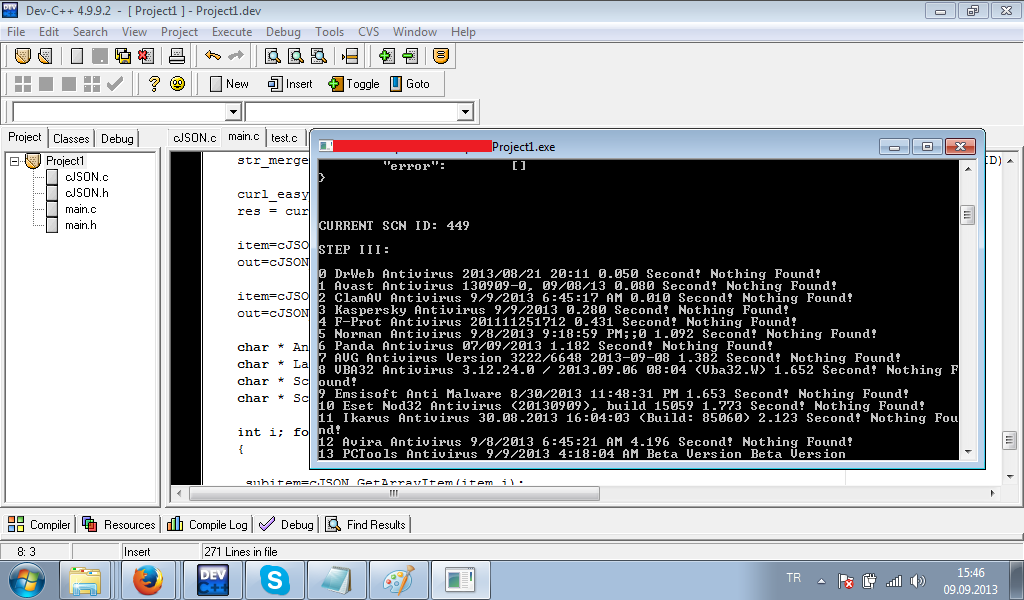1024x600 pixels.
Task: Click the Goto Line icon
Action: [x=350, y=56]
